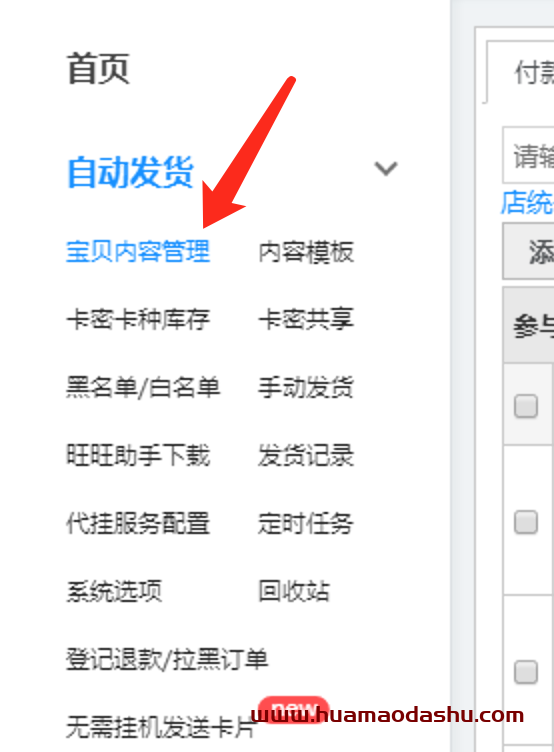The height and width of the screenshot is (752, 554).
Task: Select 手动发货 menu item
Action: click(x=306, y=388)
